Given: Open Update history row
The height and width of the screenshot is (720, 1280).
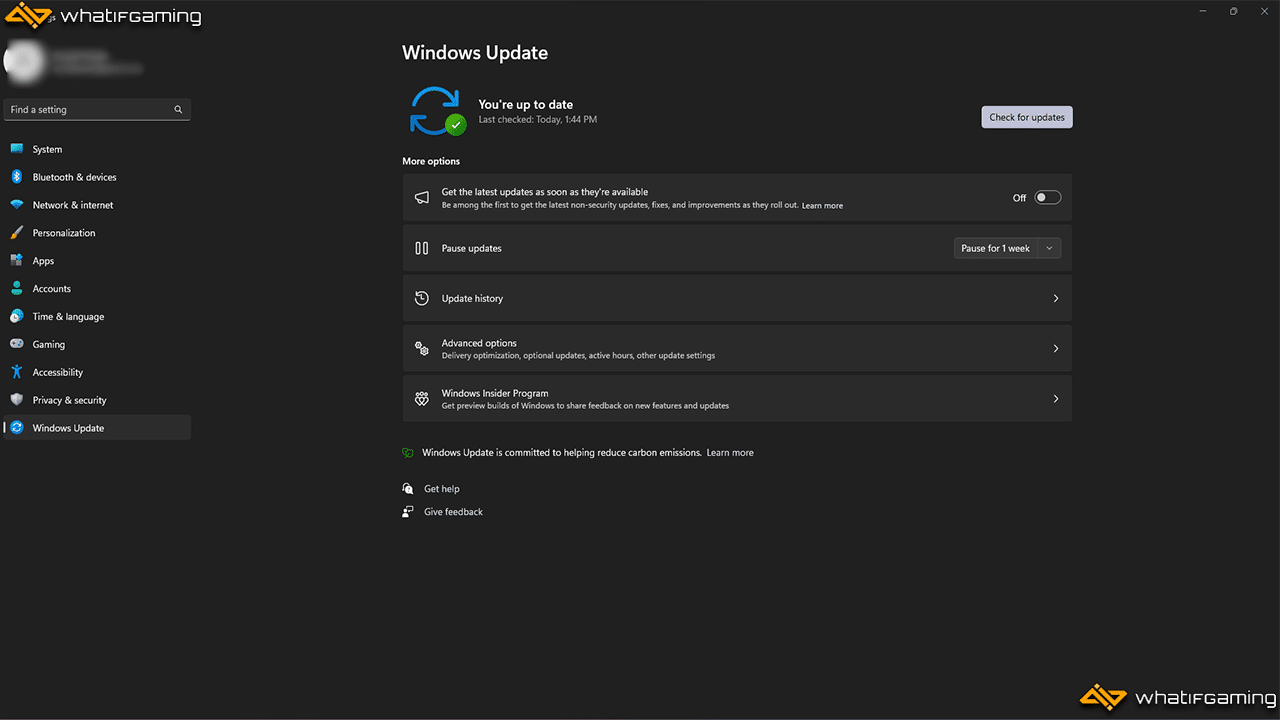Looking at the screenshot, I should (737, 298).
